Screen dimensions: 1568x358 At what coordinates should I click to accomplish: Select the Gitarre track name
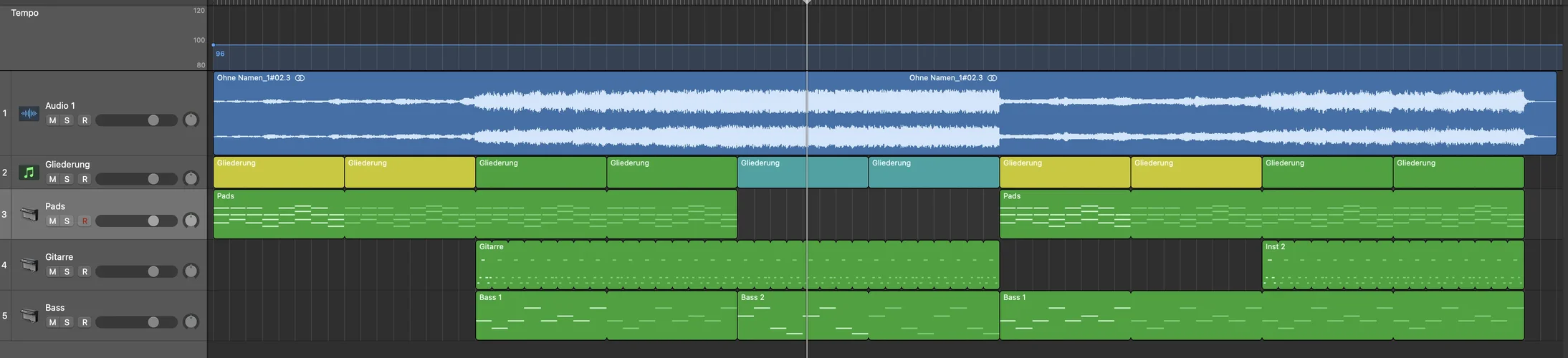(x=59, y=257)
